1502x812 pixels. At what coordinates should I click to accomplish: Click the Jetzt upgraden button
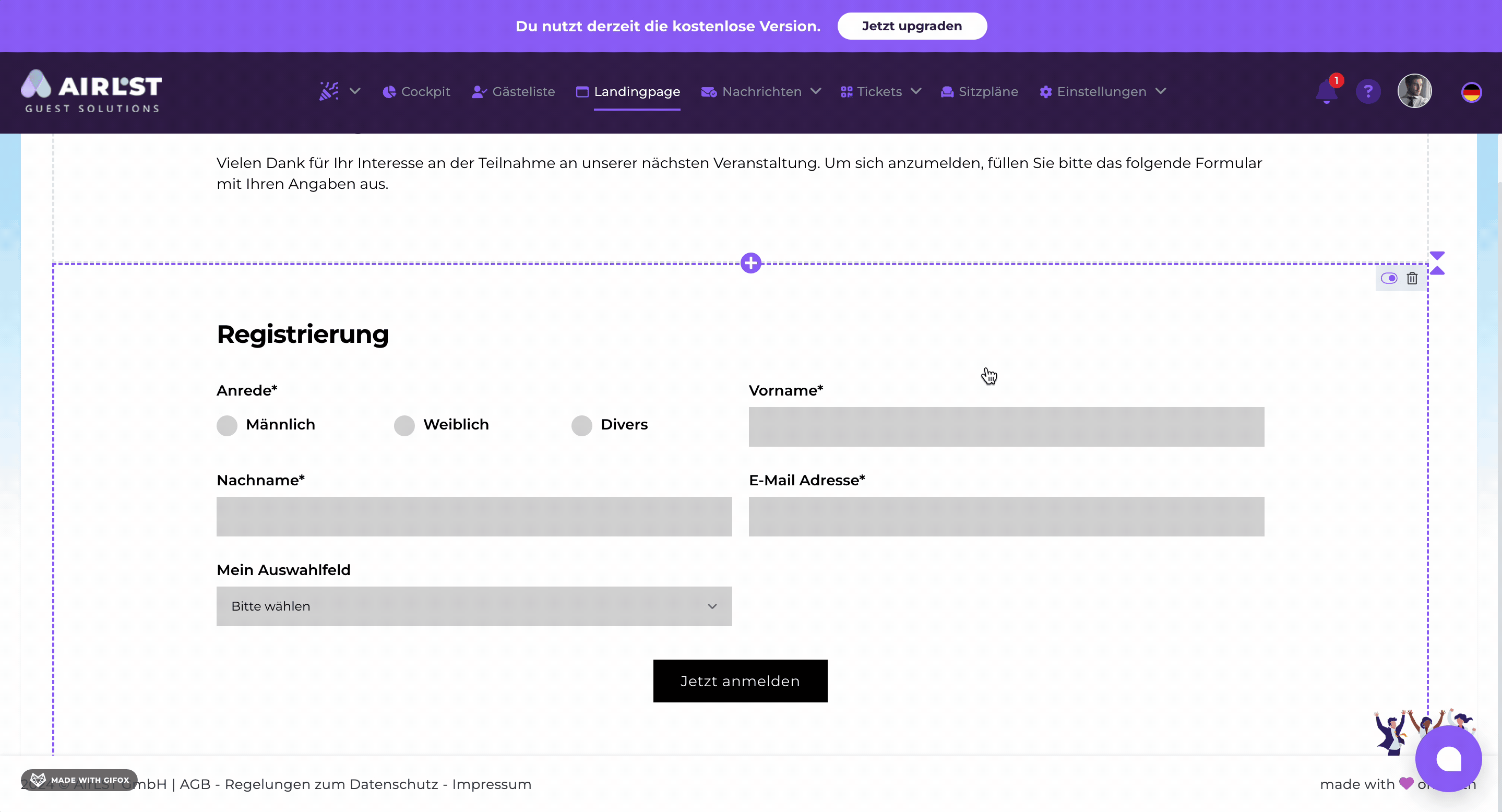pyautogui.click(x=911, y=26)
